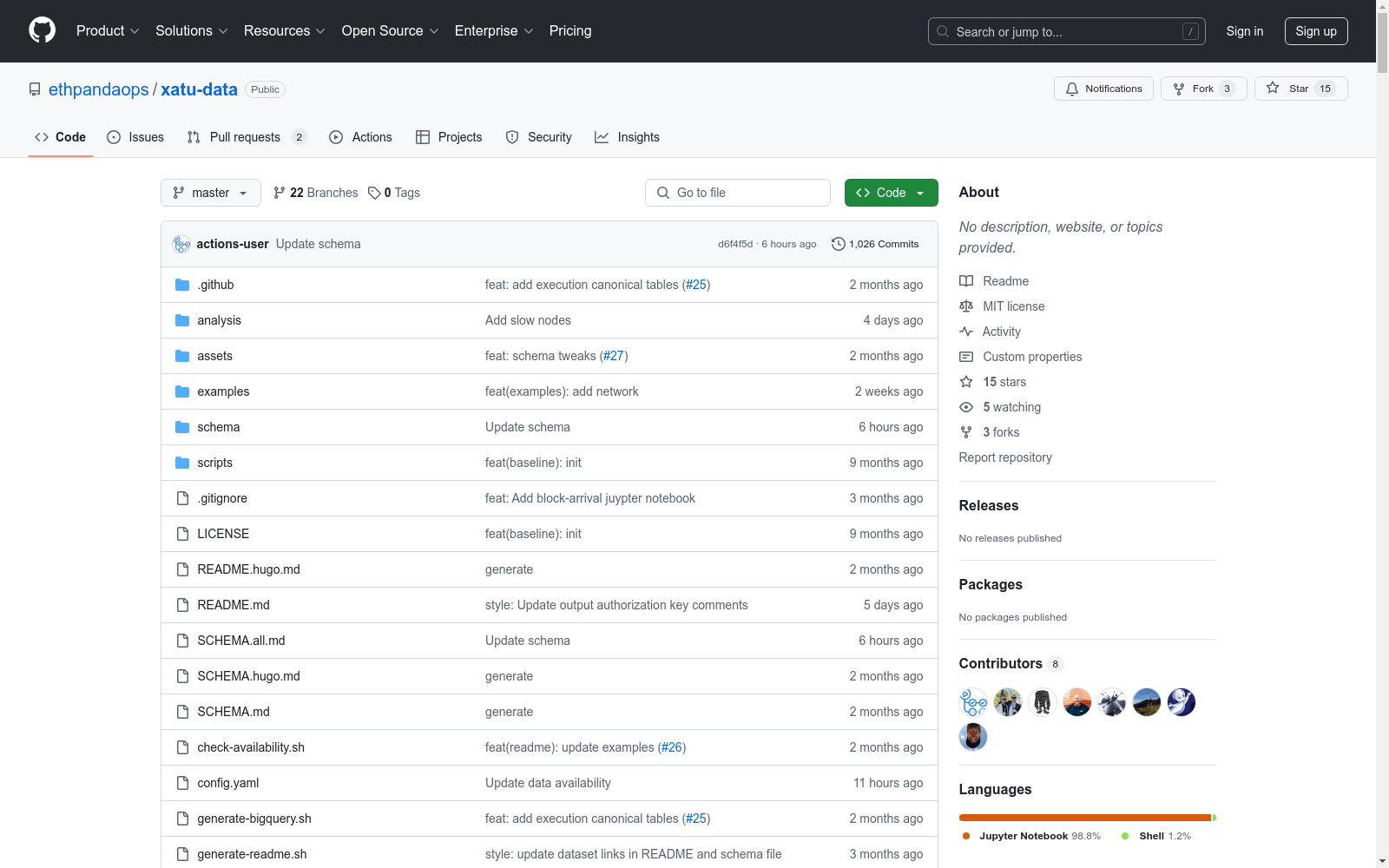Click the Jupyter Notebook orange language dot
Viewport: 1389px width, 868px height.
[x=966, y=836]
